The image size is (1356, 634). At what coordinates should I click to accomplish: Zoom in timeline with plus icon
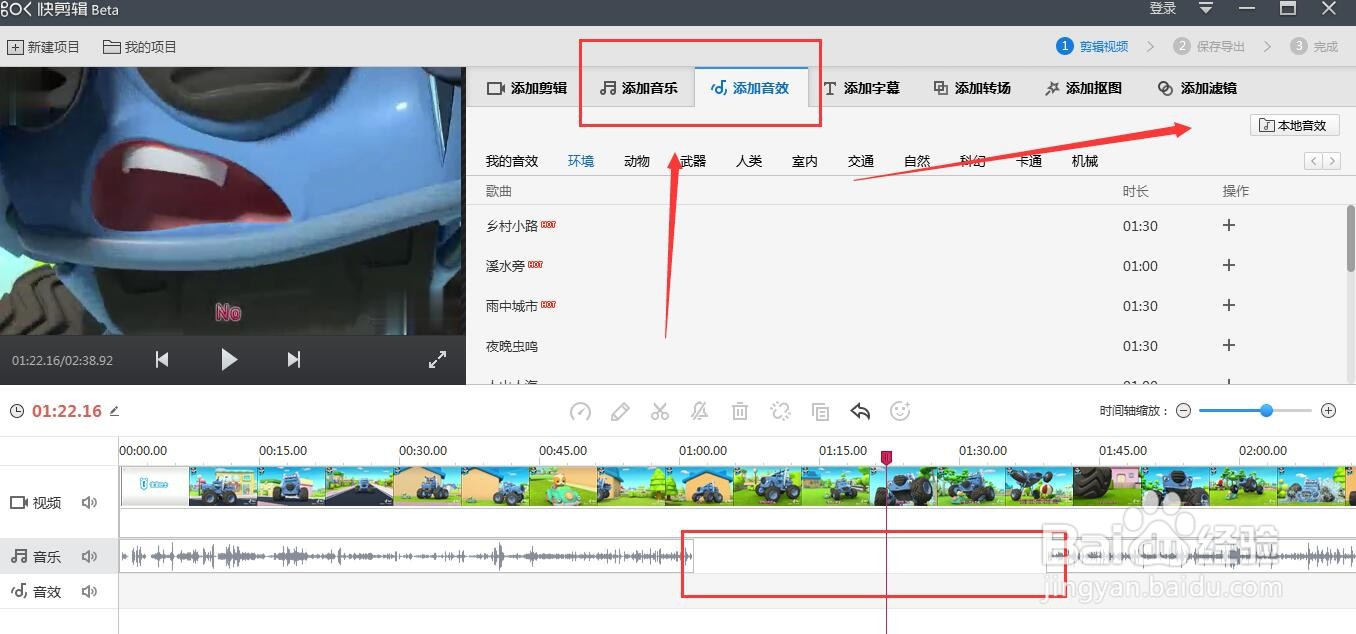(1328, 411)
